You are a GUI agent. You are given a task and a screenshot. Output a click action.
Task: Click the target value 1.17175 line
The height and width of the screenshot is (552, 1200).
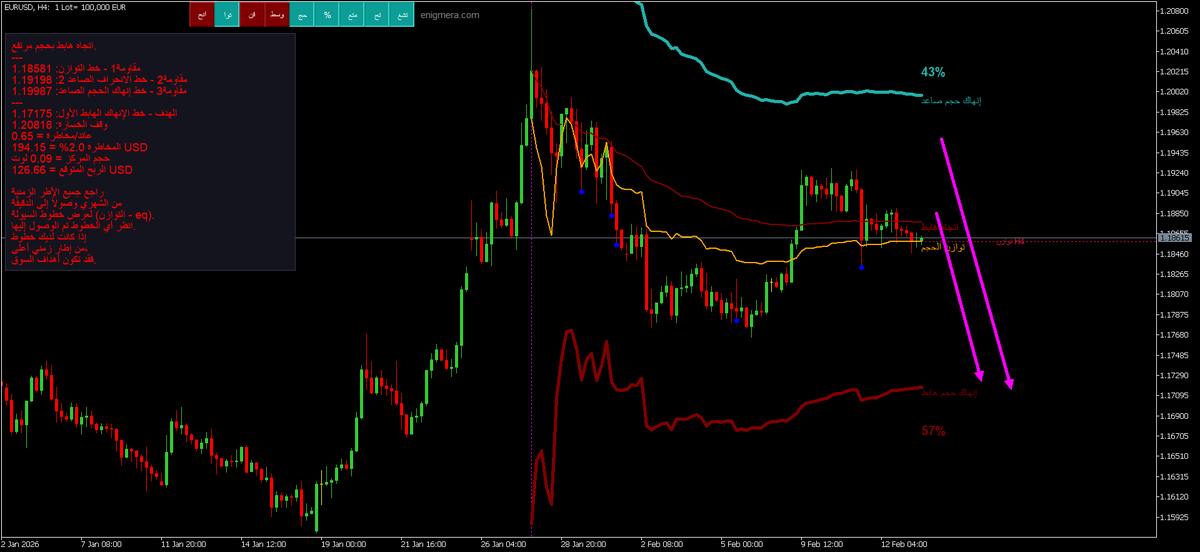click(x=94, y=113)
